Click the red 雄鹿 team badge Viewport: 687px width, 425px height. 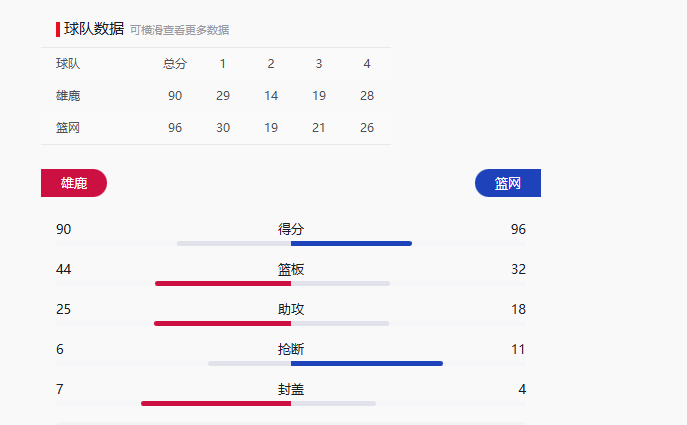74,184
